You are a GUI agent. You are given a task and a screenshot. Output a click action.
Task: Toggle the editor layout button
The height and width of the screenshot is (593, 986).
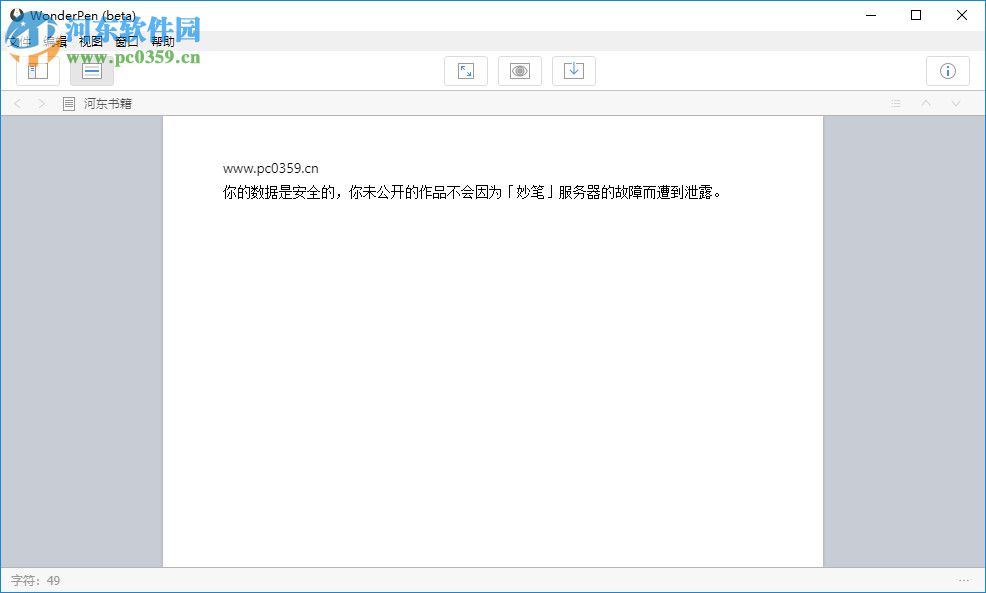pos(91,70)
